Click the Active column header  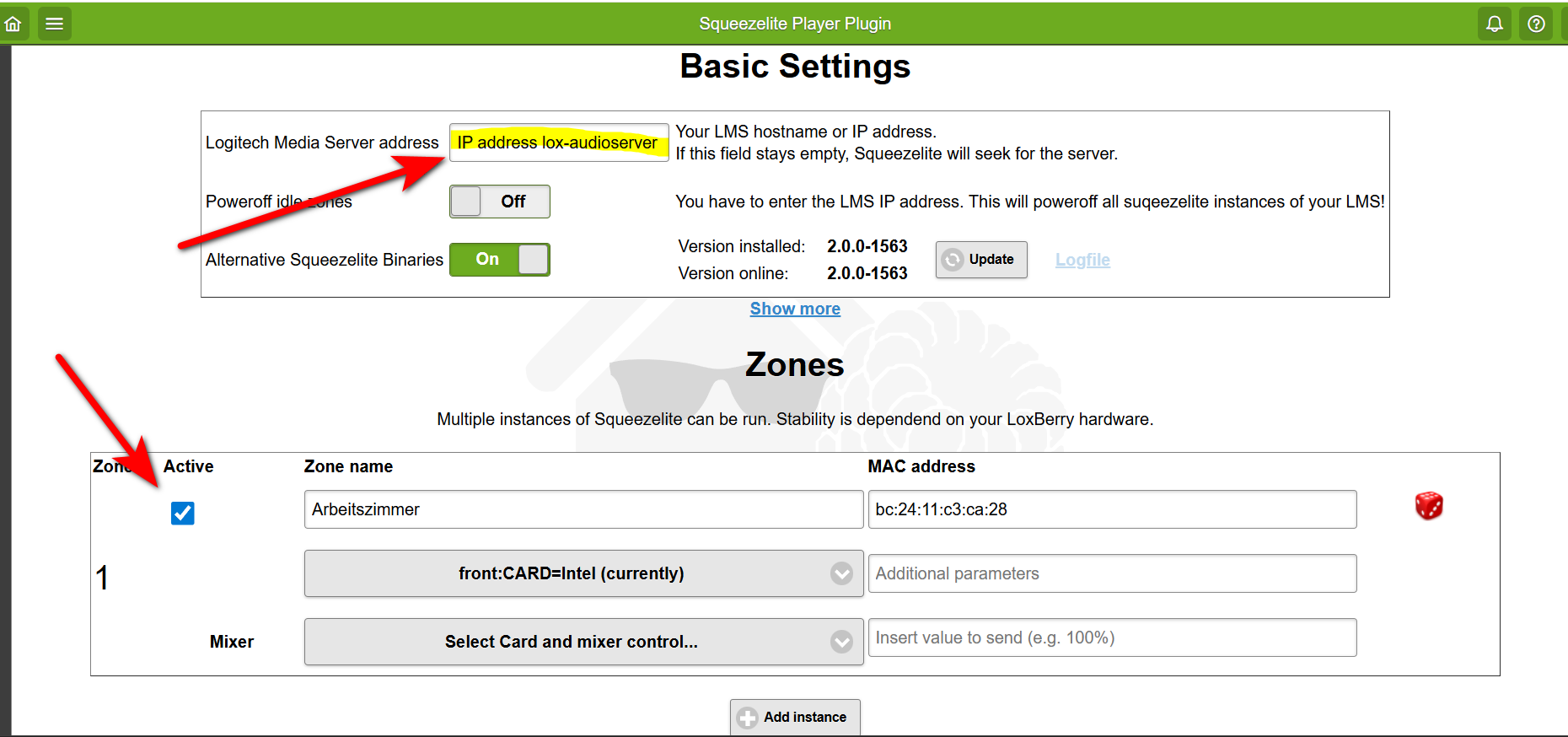(x=188, y=466)
